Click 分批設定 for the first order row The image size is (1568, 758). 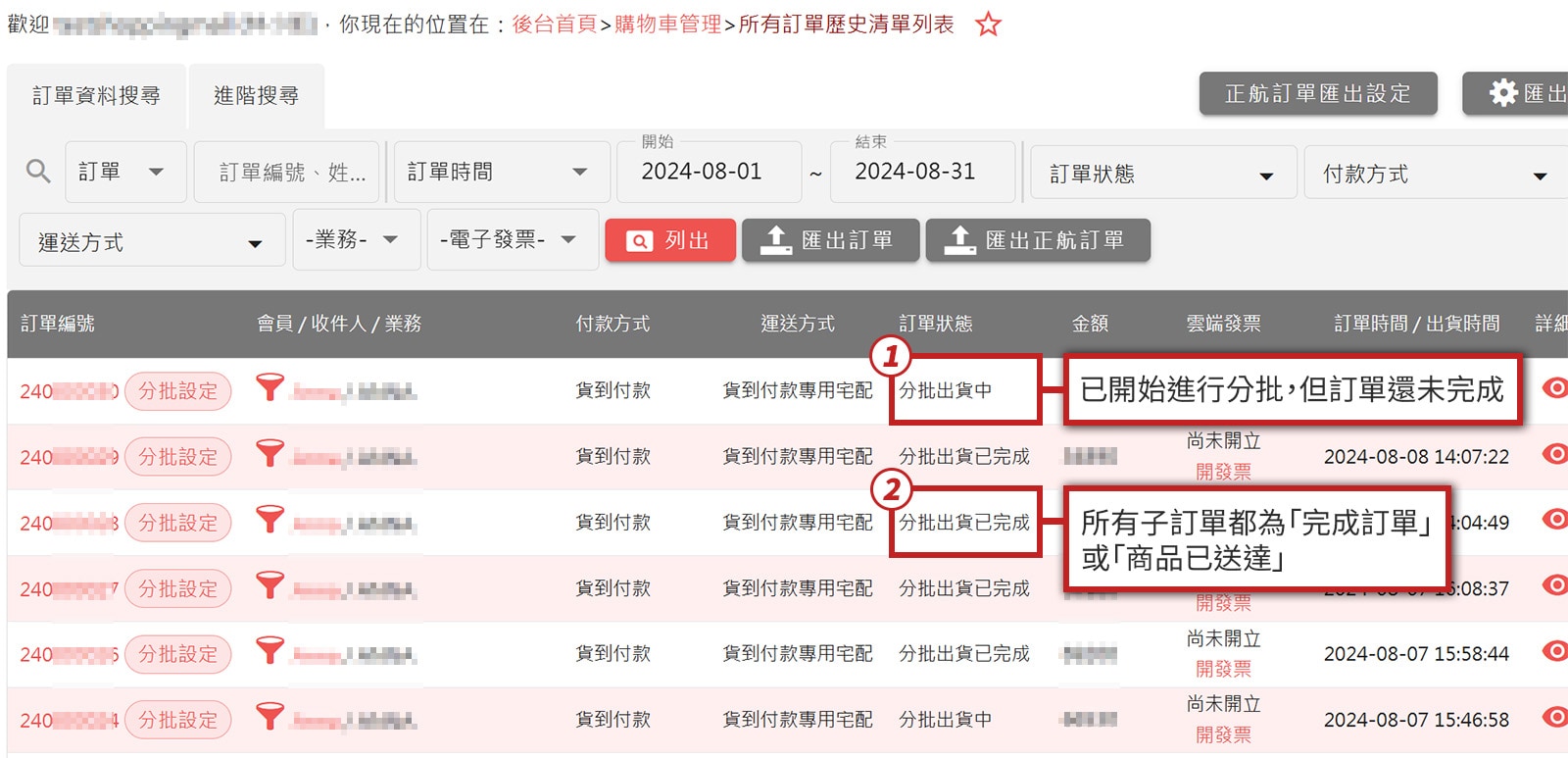click(177, 391)
